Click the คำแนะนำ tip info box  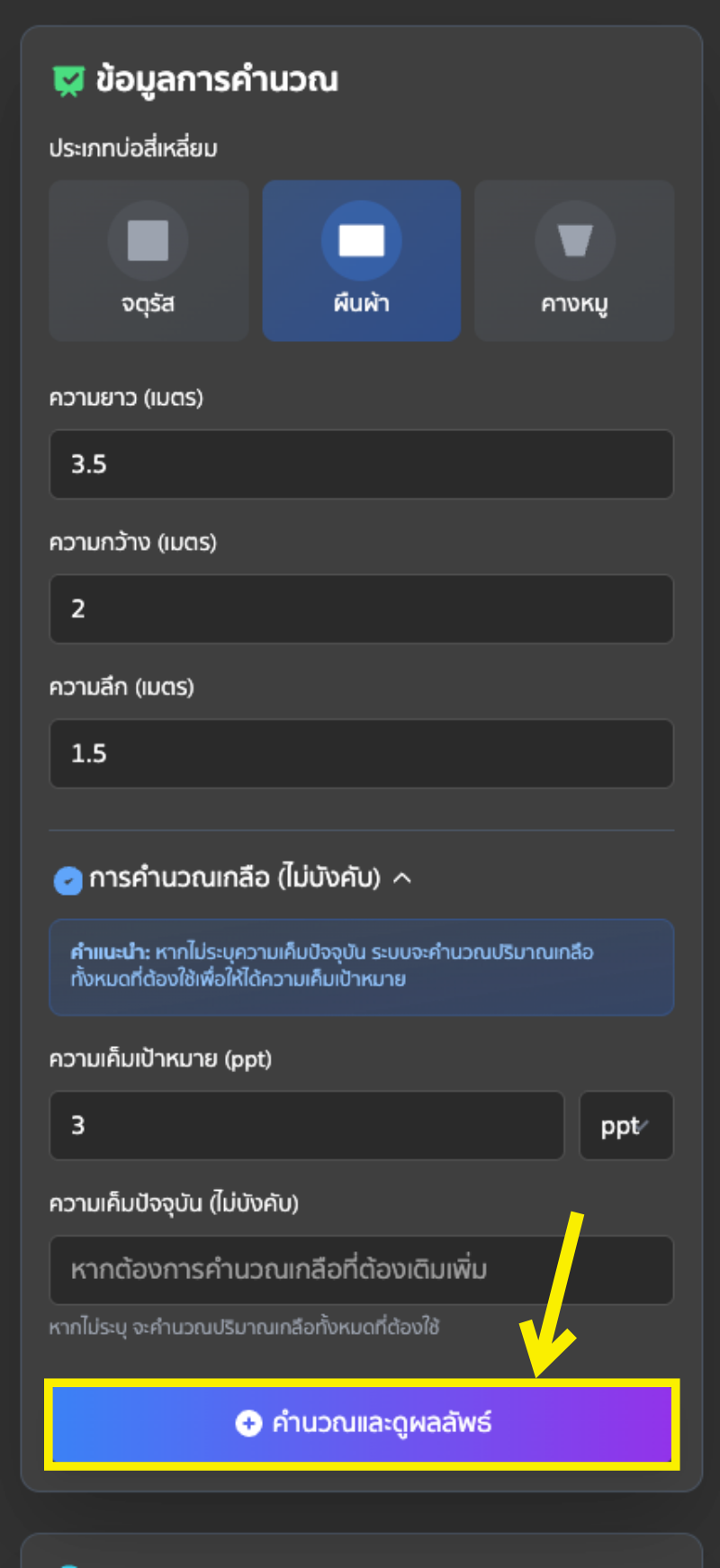[361, 967]
